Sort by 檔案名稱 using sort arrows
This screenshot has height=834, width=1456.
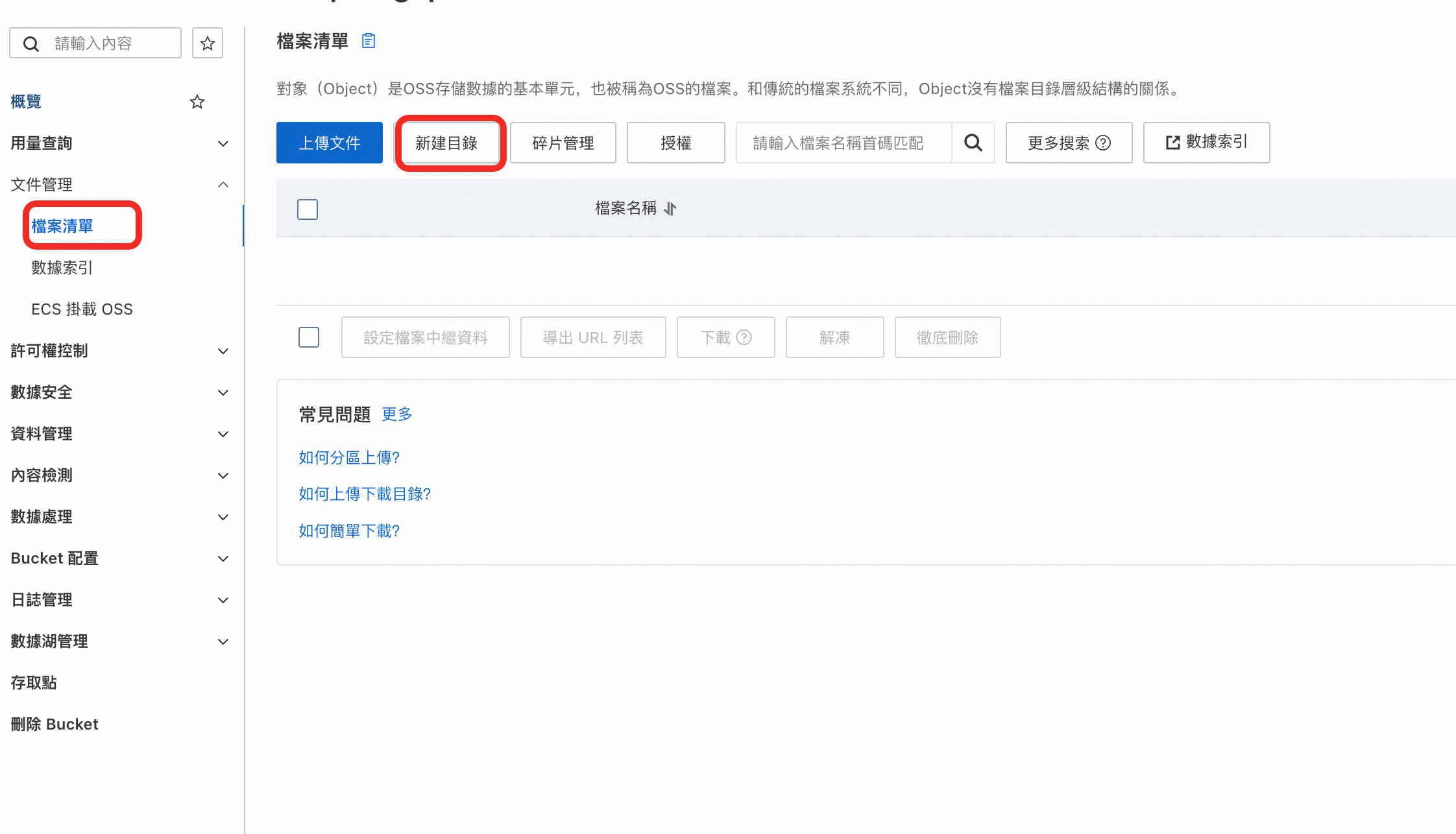pos(670,208)
